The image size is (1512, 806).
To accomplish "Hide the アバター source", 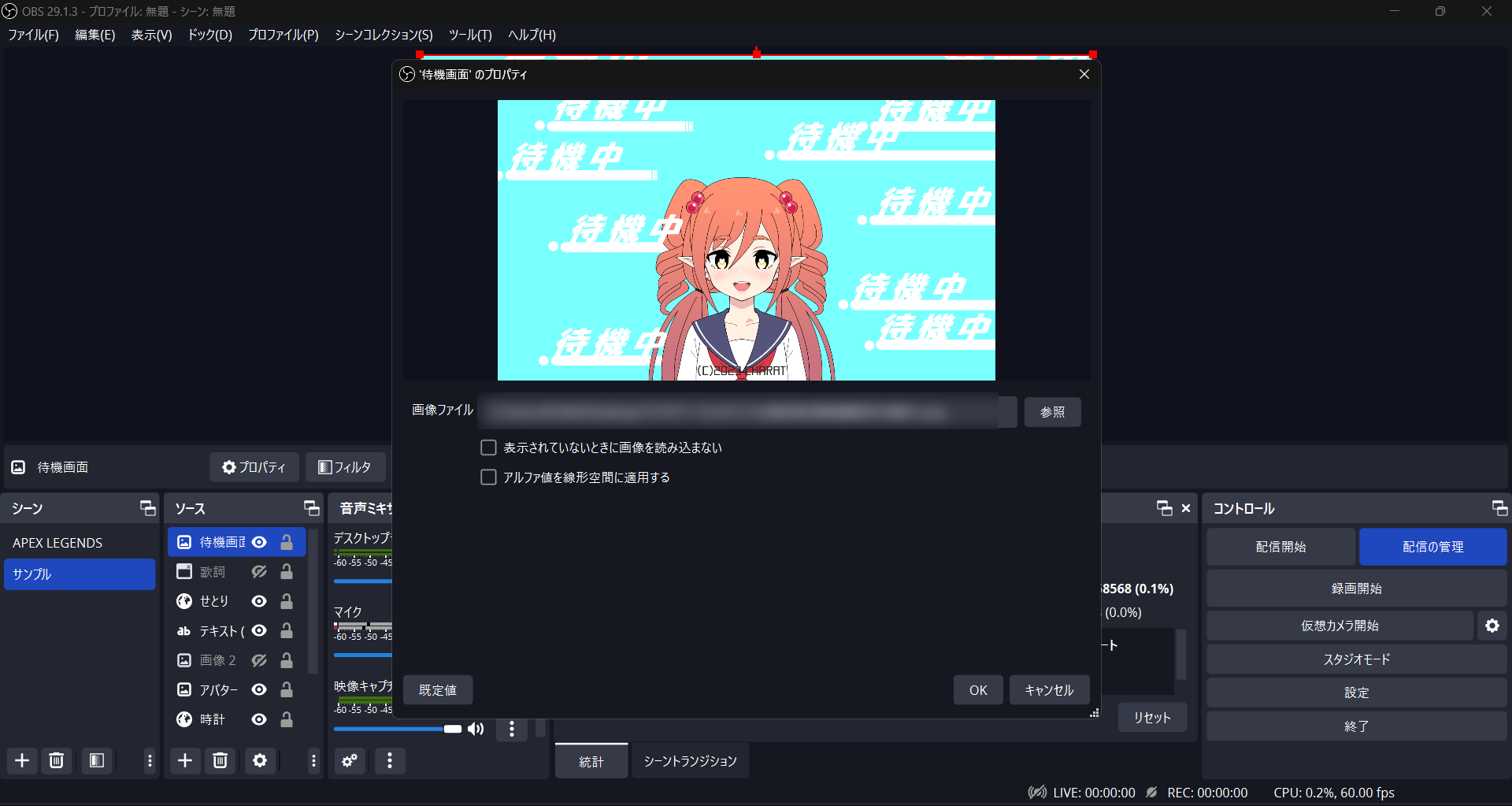I will (259, 689).
